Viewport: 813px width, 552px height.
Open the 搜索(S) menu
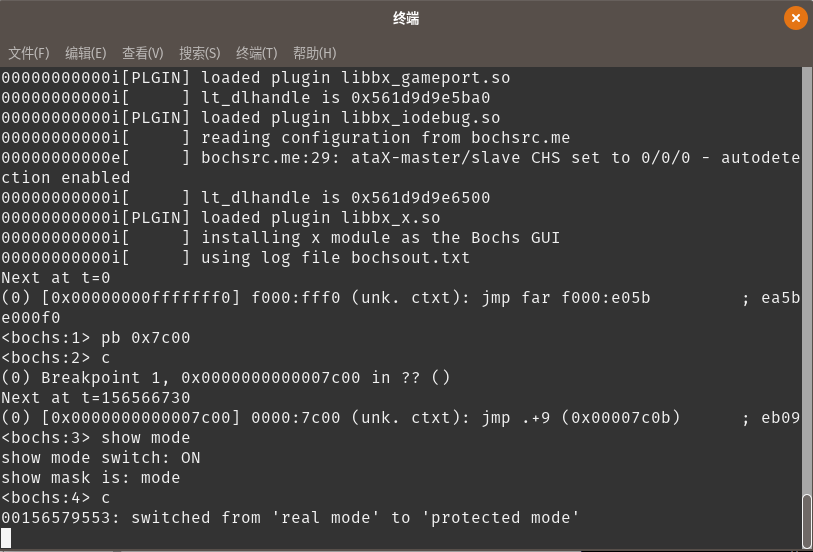pyautogui.click(x=200, y=53)
